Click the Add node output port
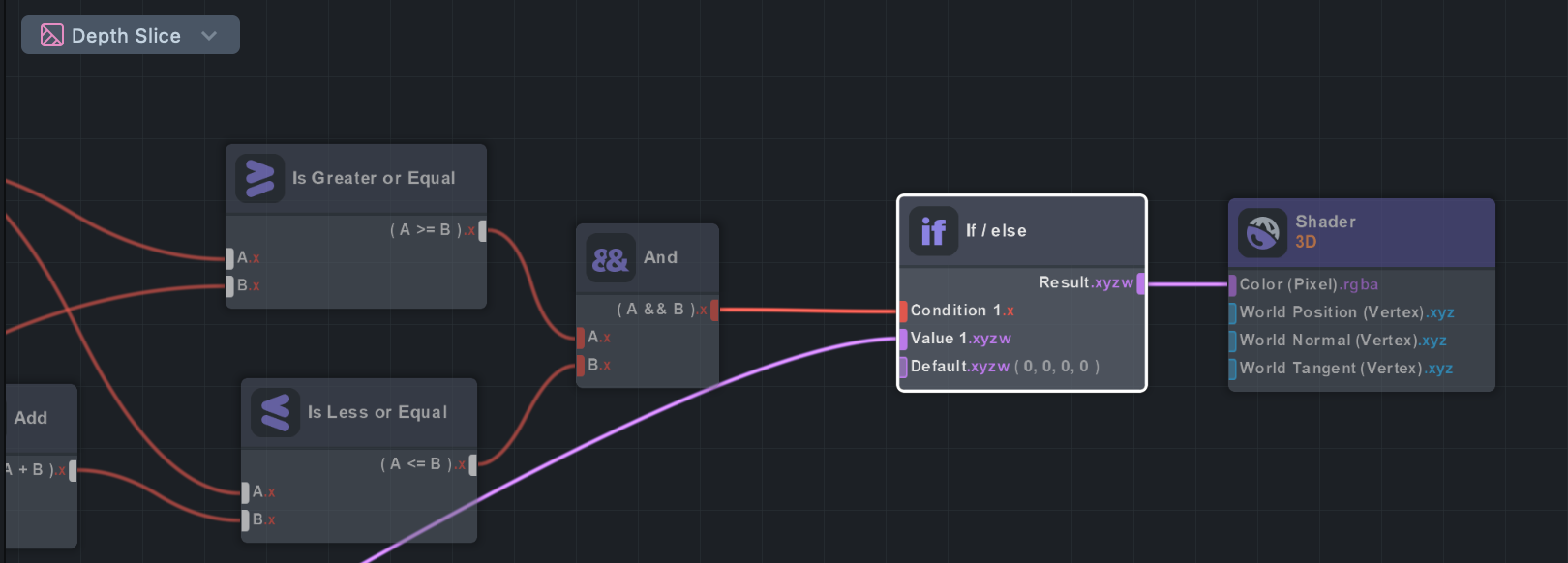This screenshot has height=563, width=1568. point(73,470)
